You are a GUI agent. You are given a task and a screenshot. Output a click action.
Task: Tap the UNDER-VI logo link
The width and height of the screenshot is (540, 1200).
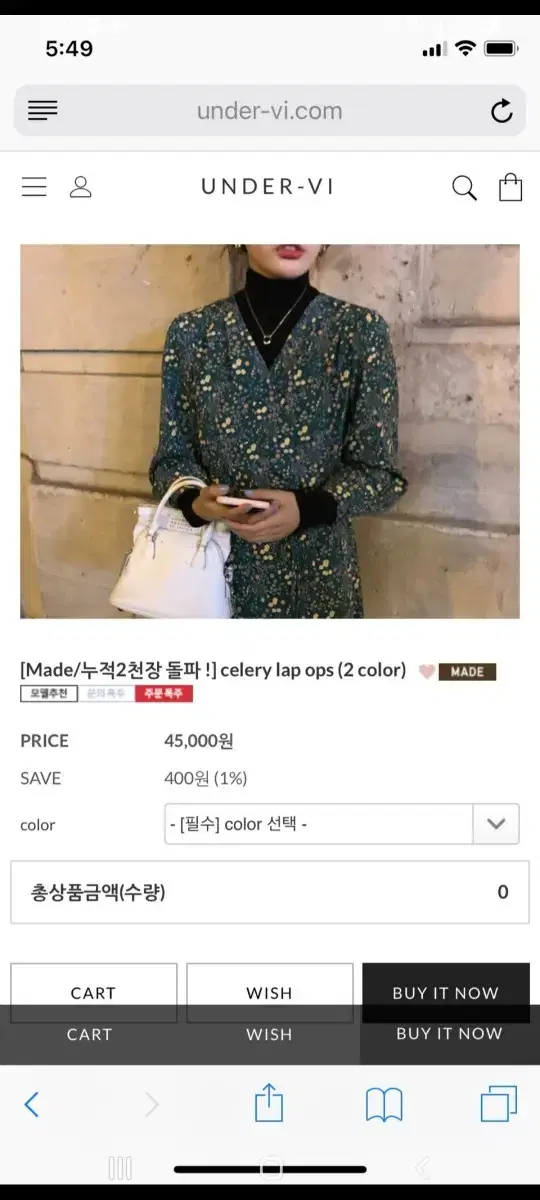pyautogui.click(x=268, y=187)
